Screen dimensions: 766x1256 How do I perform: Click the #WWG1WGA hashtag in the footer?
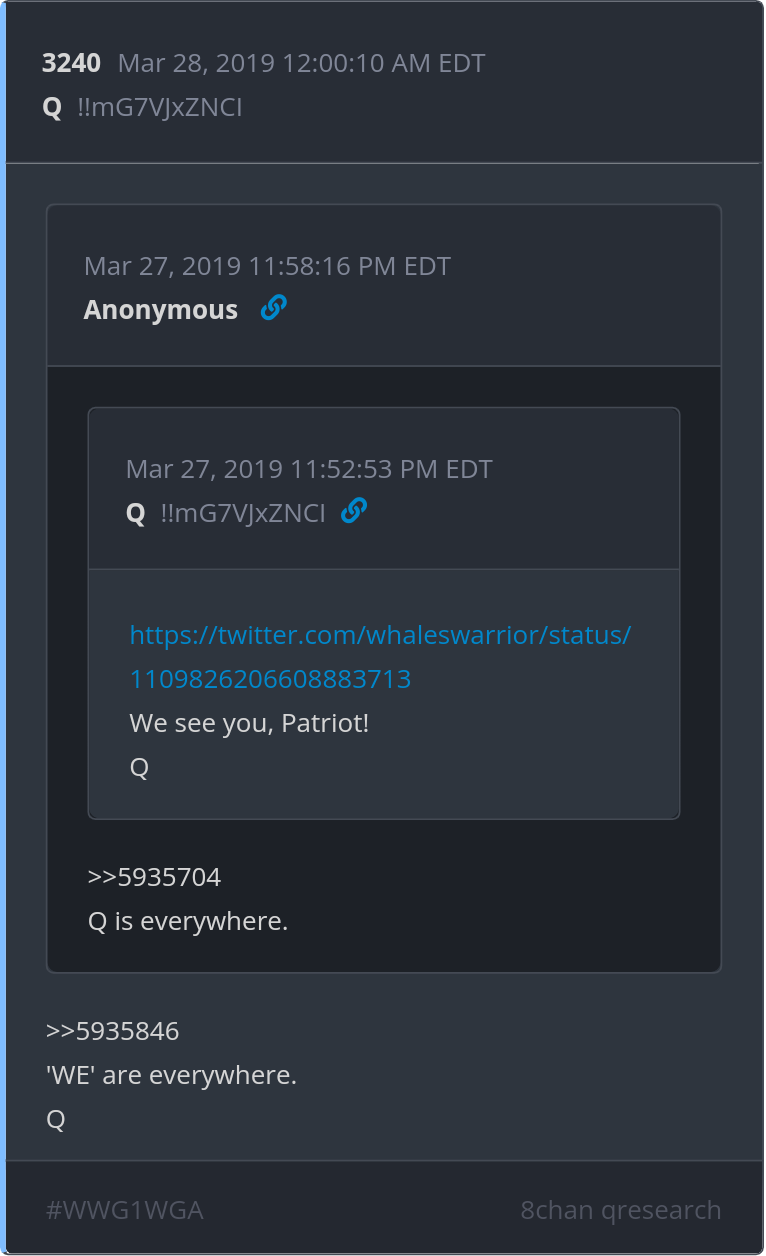click(x=125, y=1210)
